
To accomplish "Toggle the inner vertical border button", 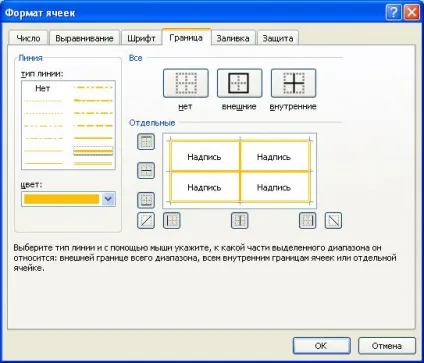I will coord(240,220).
